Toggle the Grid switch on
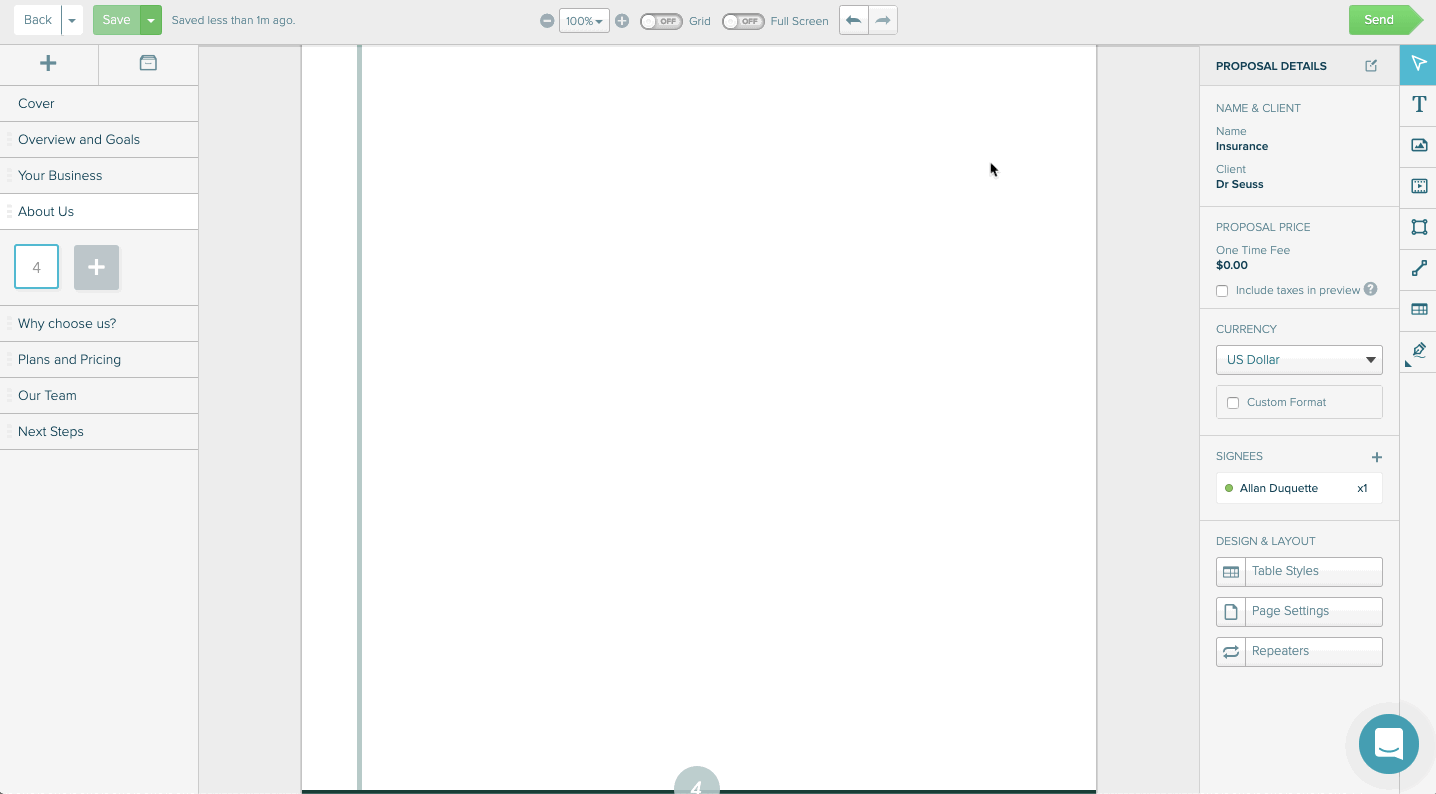 (x=660, y=21)
